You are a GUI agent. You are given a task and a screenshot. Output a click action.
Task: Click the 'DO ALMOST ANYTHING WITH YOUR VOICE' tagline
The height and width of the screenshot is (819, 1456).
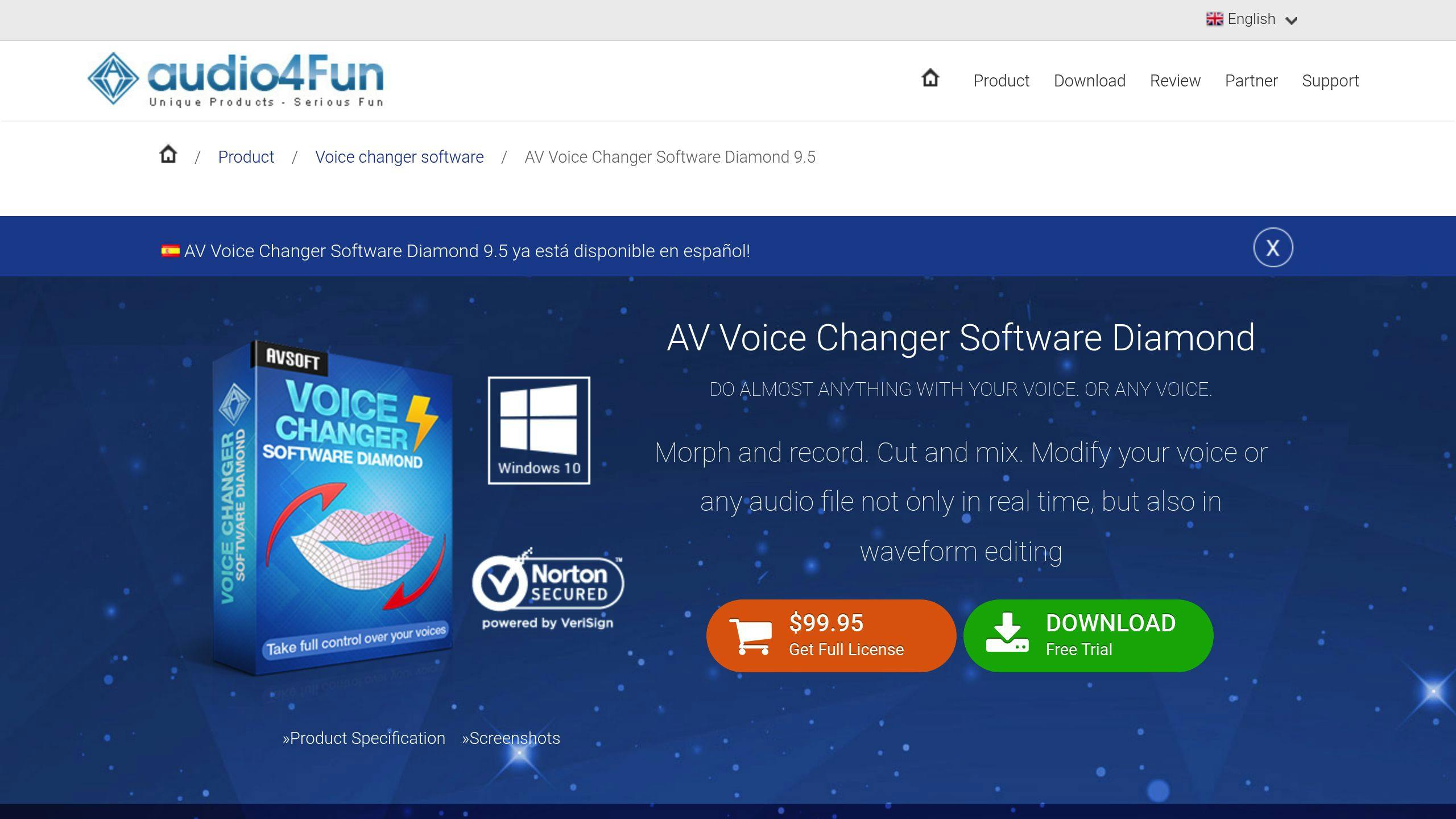click(x=961, y=390)
